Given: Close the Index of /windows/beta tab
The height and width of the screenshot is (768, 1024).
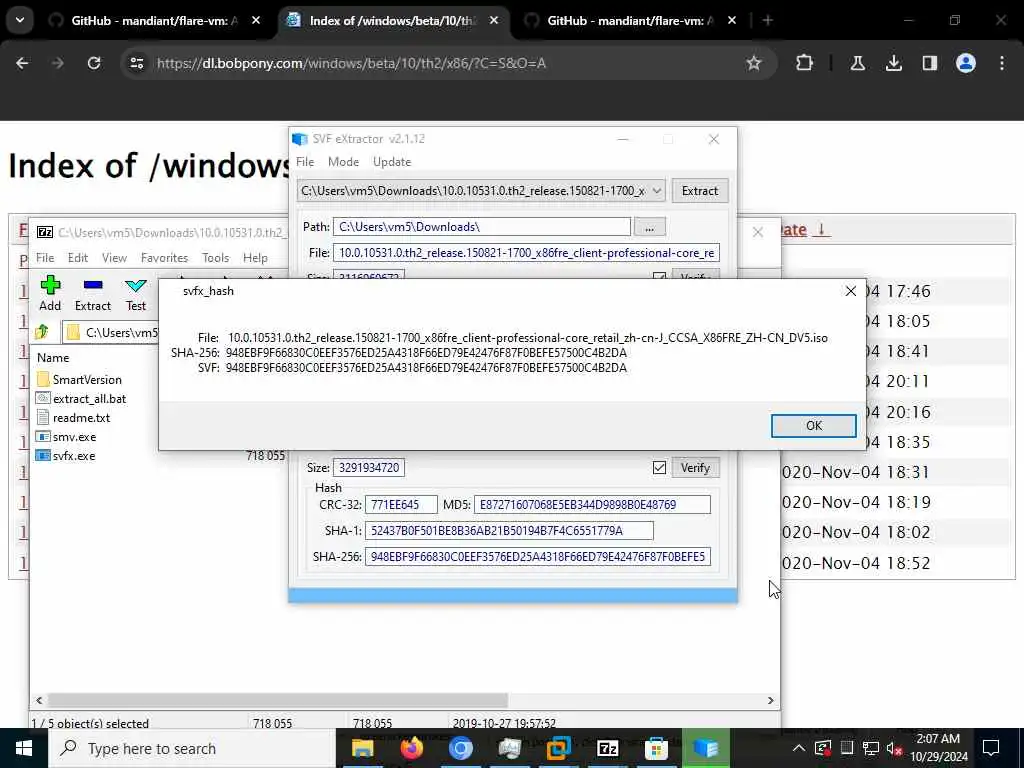Looking at the screenshot, I should tap(494, 21).
